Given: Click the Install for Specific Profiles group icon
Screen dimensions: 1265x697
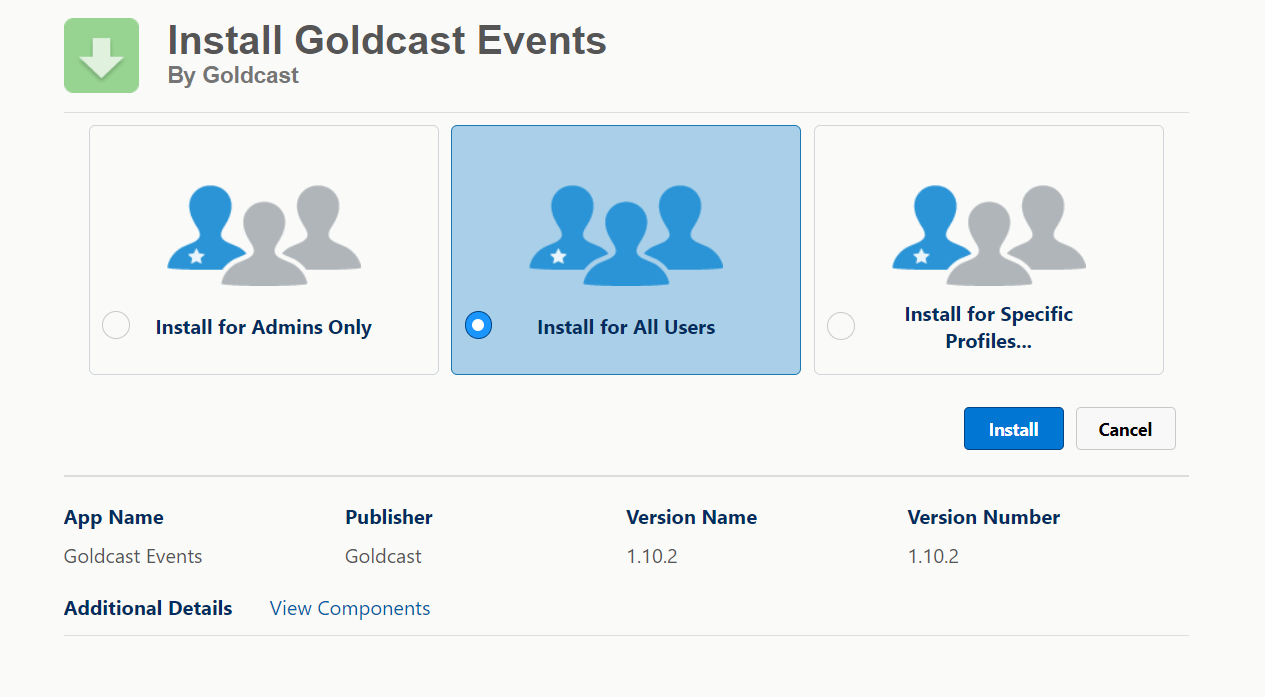Looking at the screenshot, I should (988, 232).
